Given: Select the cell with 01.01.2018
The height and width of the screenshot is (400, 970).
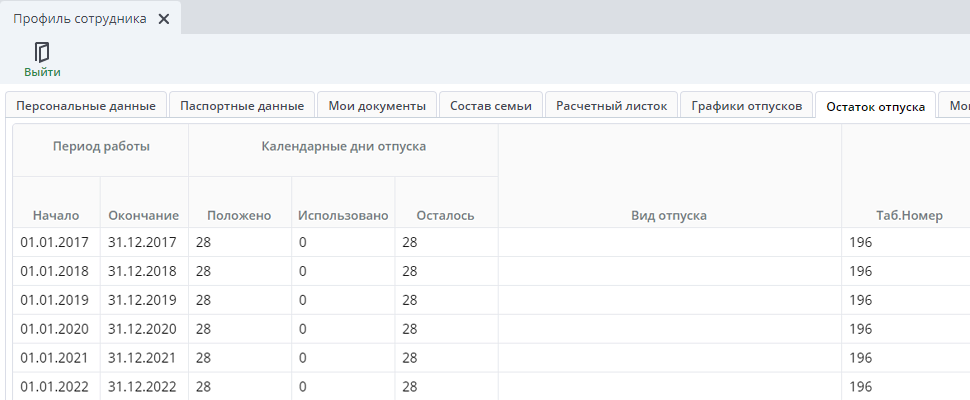Looking at the screenshot, I should click(x=56, y=271).
